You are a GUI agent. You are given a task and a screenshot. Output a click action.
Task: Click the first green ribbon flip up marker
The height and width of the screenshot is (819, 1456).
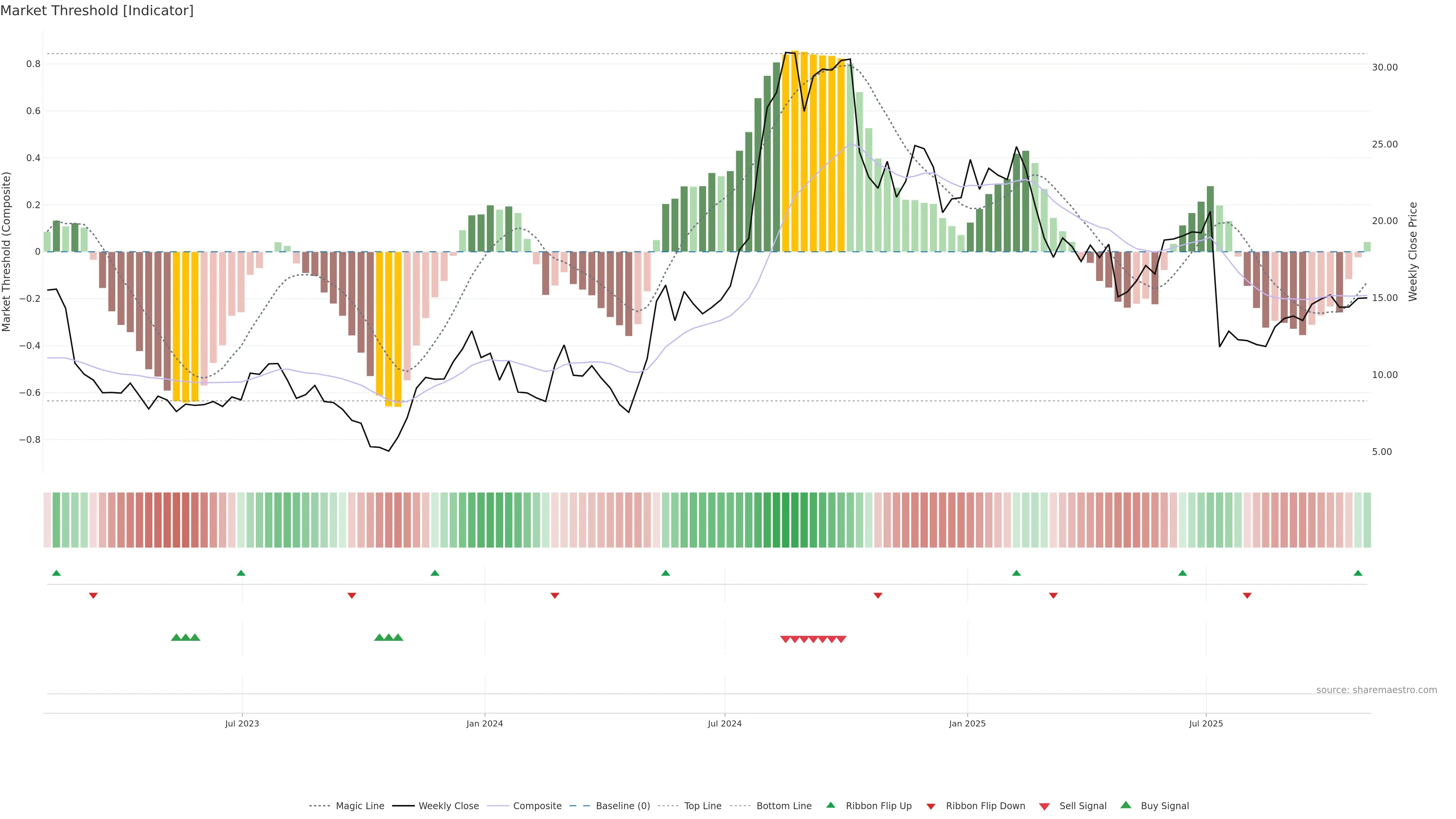pyautogui.click(x=56, y=573)
